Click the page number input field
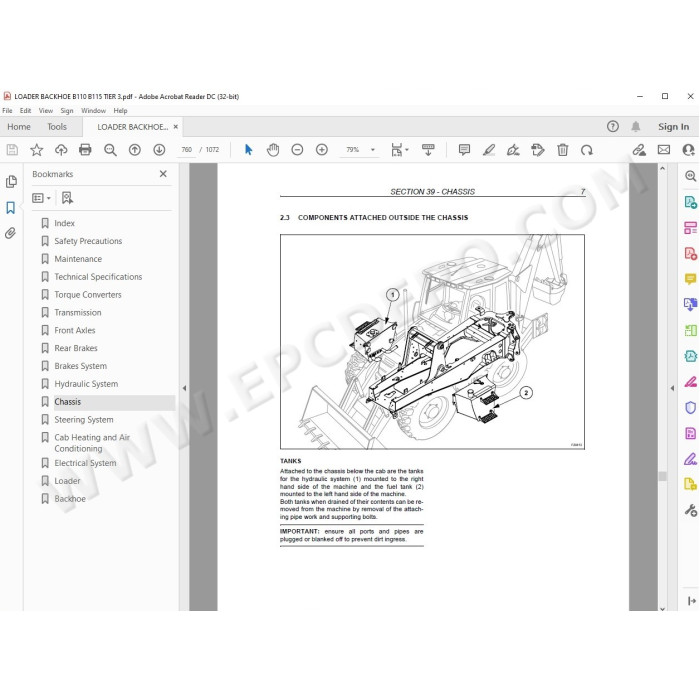Viewport: 700px width, 700px height. tap(186, 150)
